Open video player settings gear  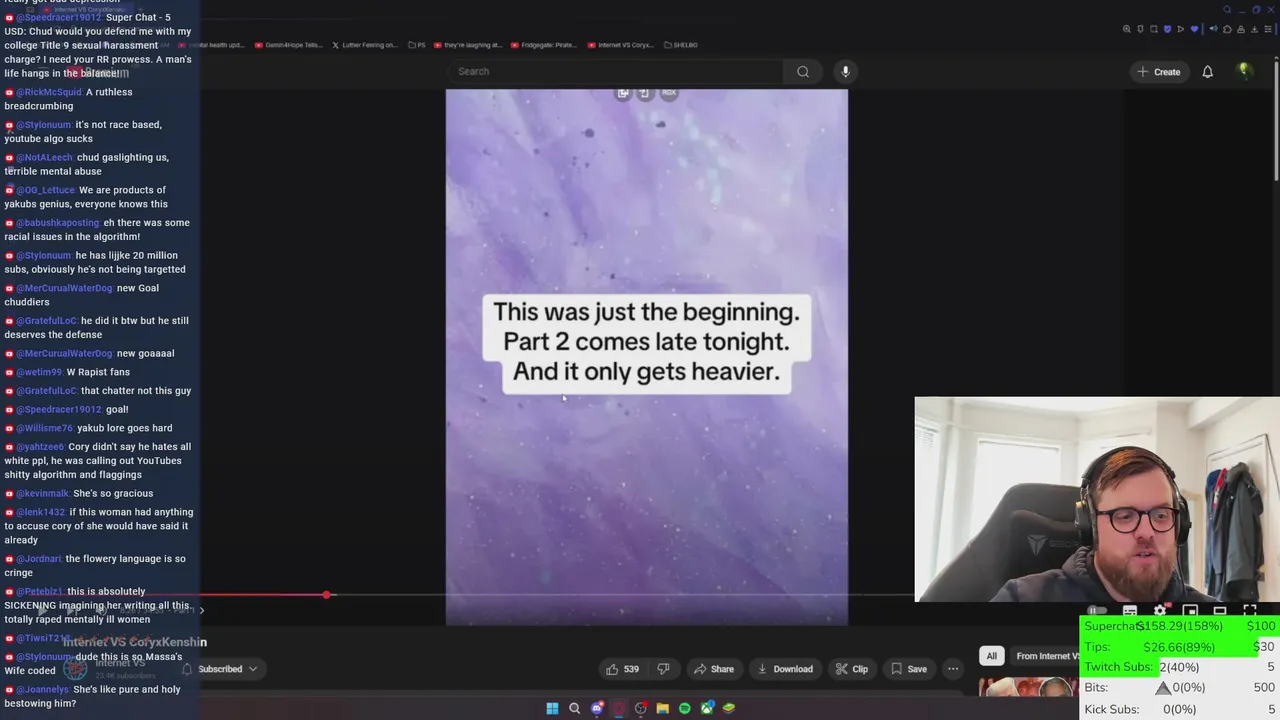(1160, 610)
